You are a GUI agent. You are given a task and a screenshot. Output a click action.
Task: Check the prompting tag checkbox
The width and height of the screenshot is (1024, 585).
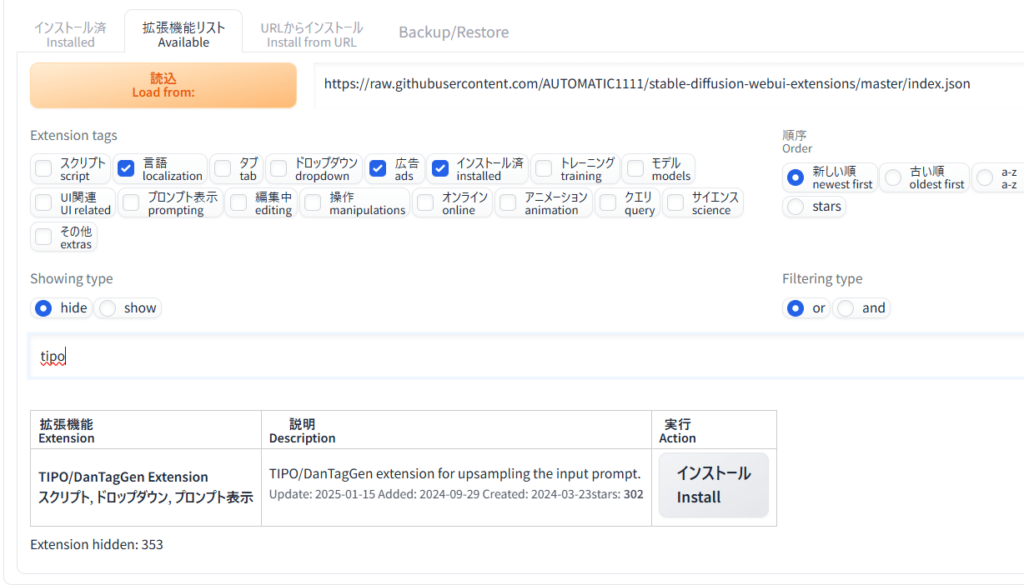131,203
